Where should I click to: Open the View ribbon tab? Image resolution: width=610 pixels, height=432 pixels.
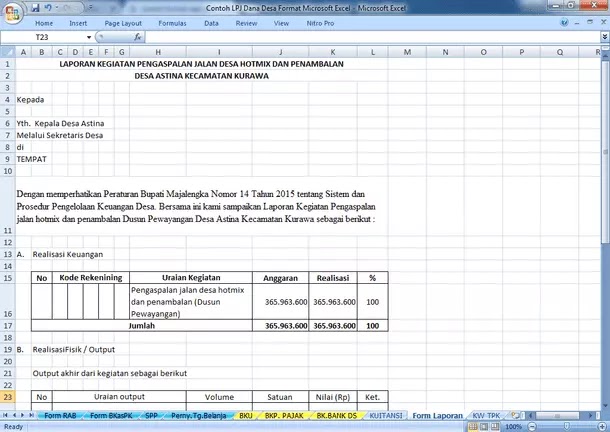point(281,23)
